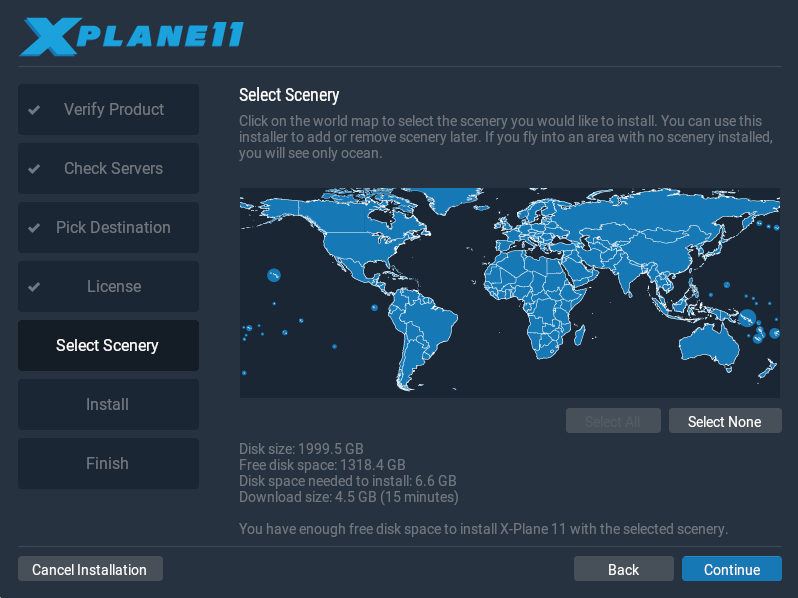The width and height of the screenshot is (798, 598).
Task: Click the Verify Product checkmark icon
Action: 34,110
